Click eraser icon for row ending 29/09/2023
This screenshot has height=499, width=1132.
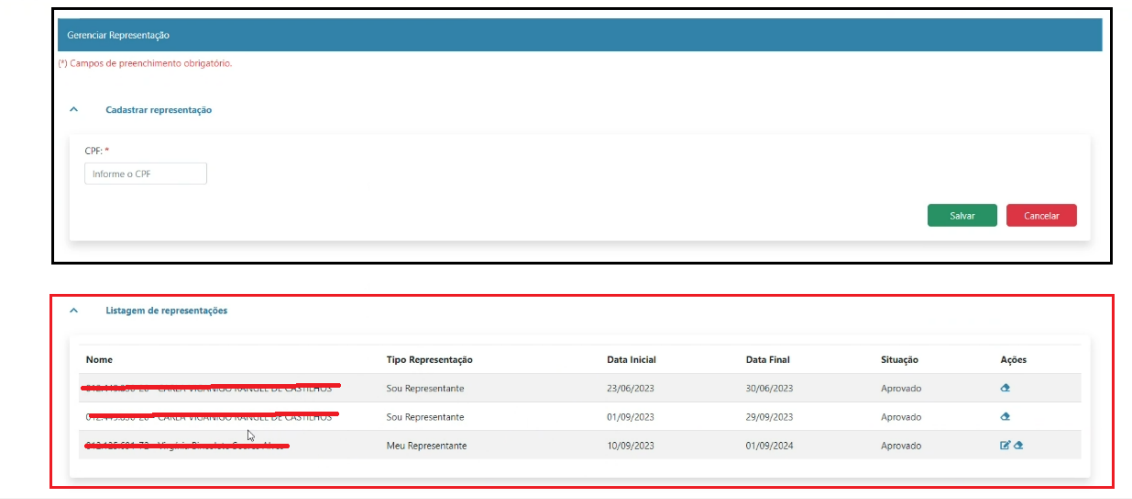point(1005,417)
